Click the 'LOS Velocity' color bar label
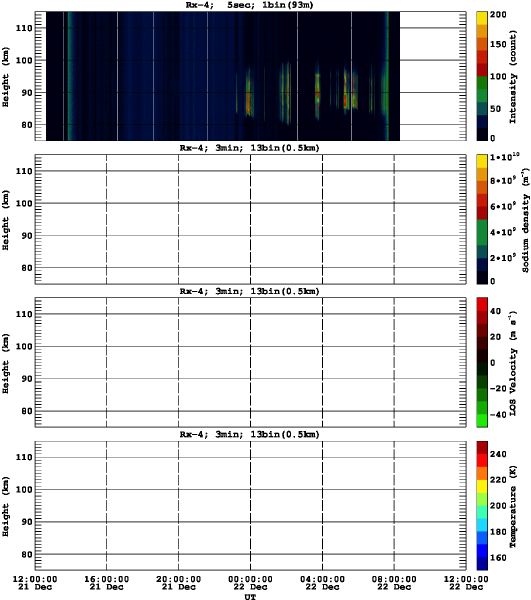Image resolution: width=531 pixels, height=600 pixels. click(x=513, y=381)
